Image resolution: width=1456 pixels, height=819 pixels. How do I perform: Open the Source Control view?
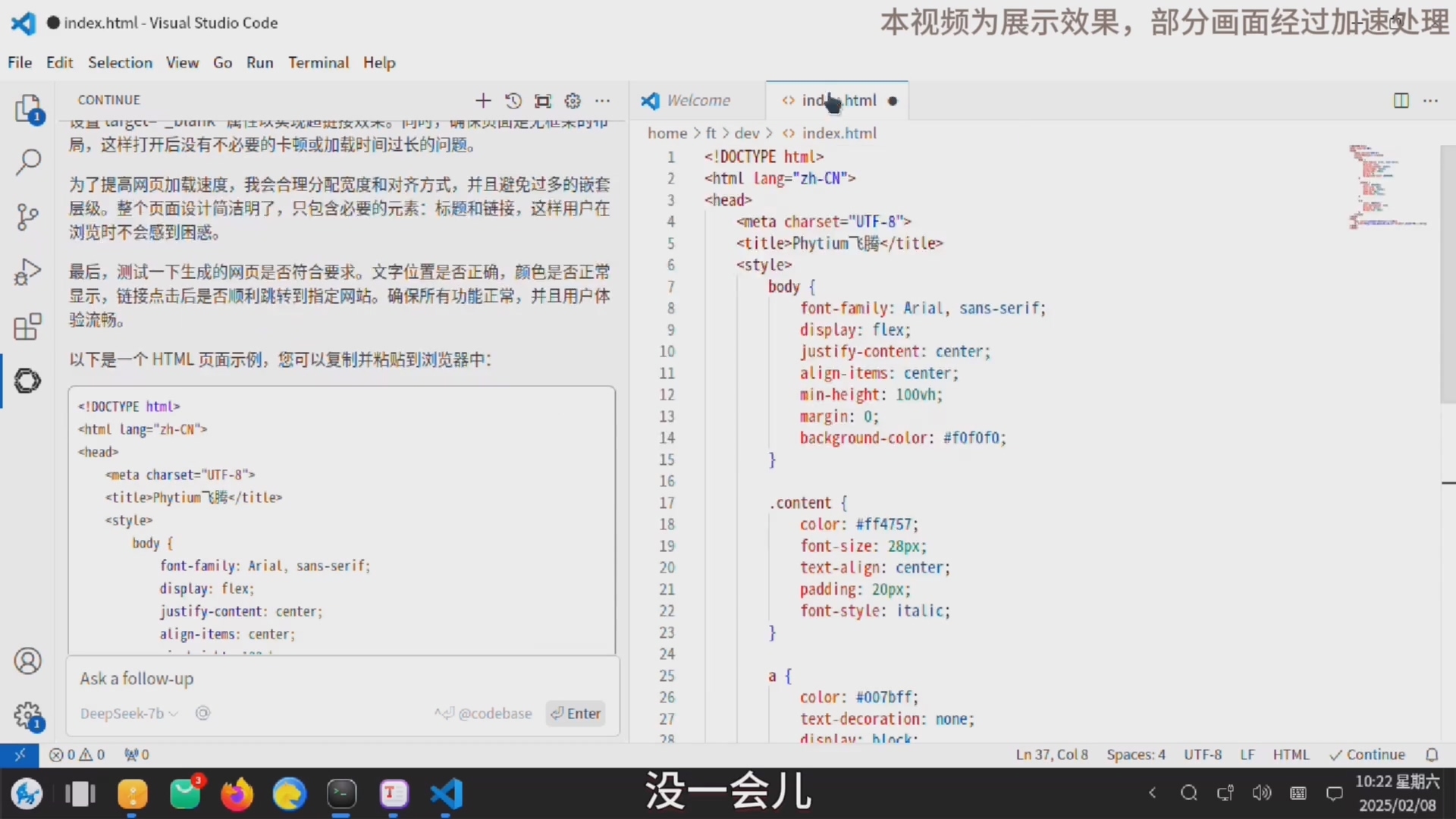pyautogui.click(x=28, y=217)
